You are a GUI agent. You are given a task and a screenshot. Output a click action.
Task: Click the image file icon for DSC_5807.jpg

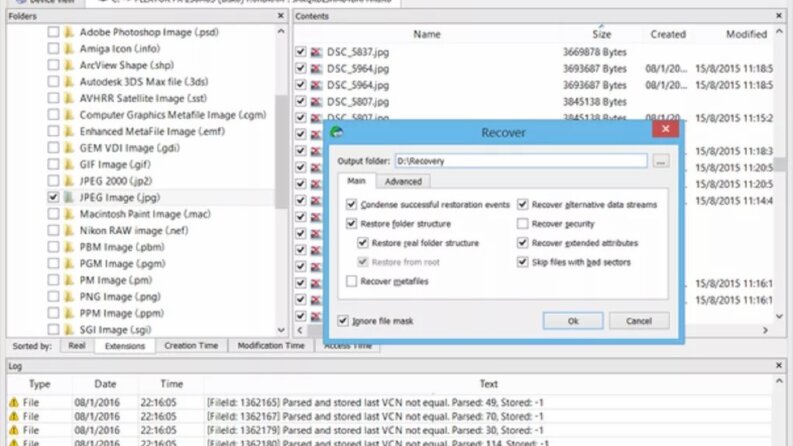click(317, 102)
